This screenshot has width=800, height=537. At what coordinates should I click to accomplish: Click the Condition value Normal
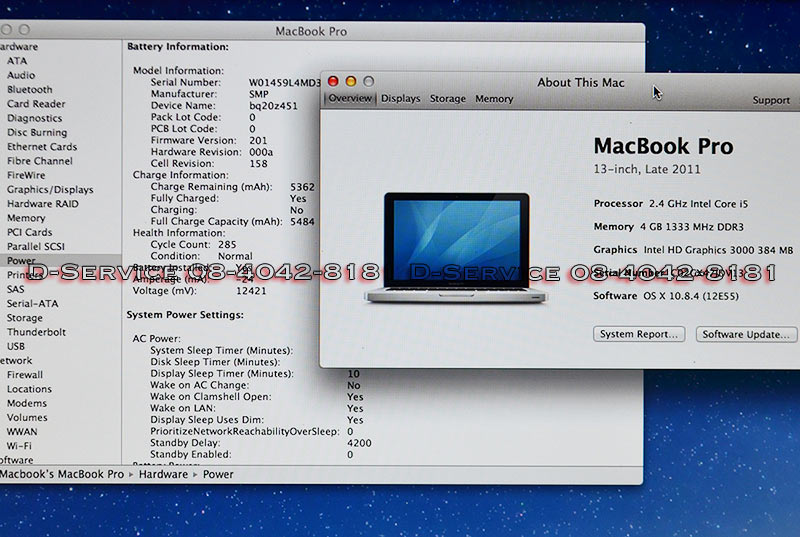pyautogui.click(x=235, y=257)
